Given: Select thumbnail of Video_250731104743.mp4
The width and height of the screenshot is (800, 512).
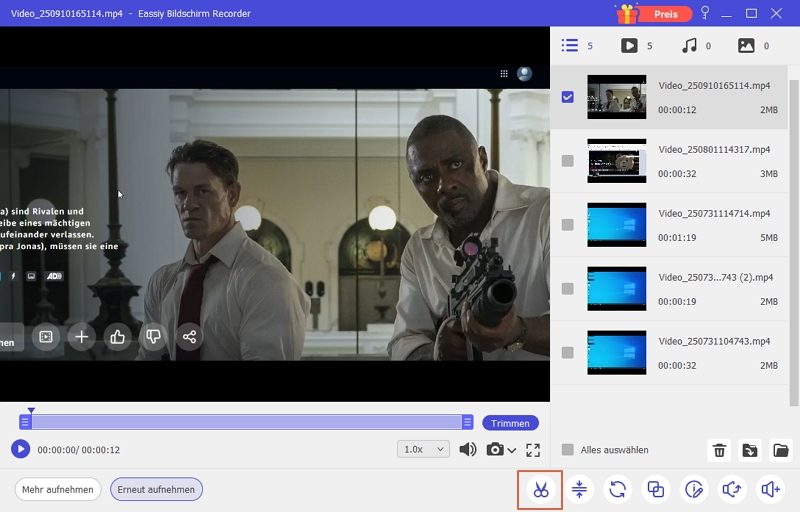Looking at the screenshot, I should pyautogui.click(x=616, y=352).
